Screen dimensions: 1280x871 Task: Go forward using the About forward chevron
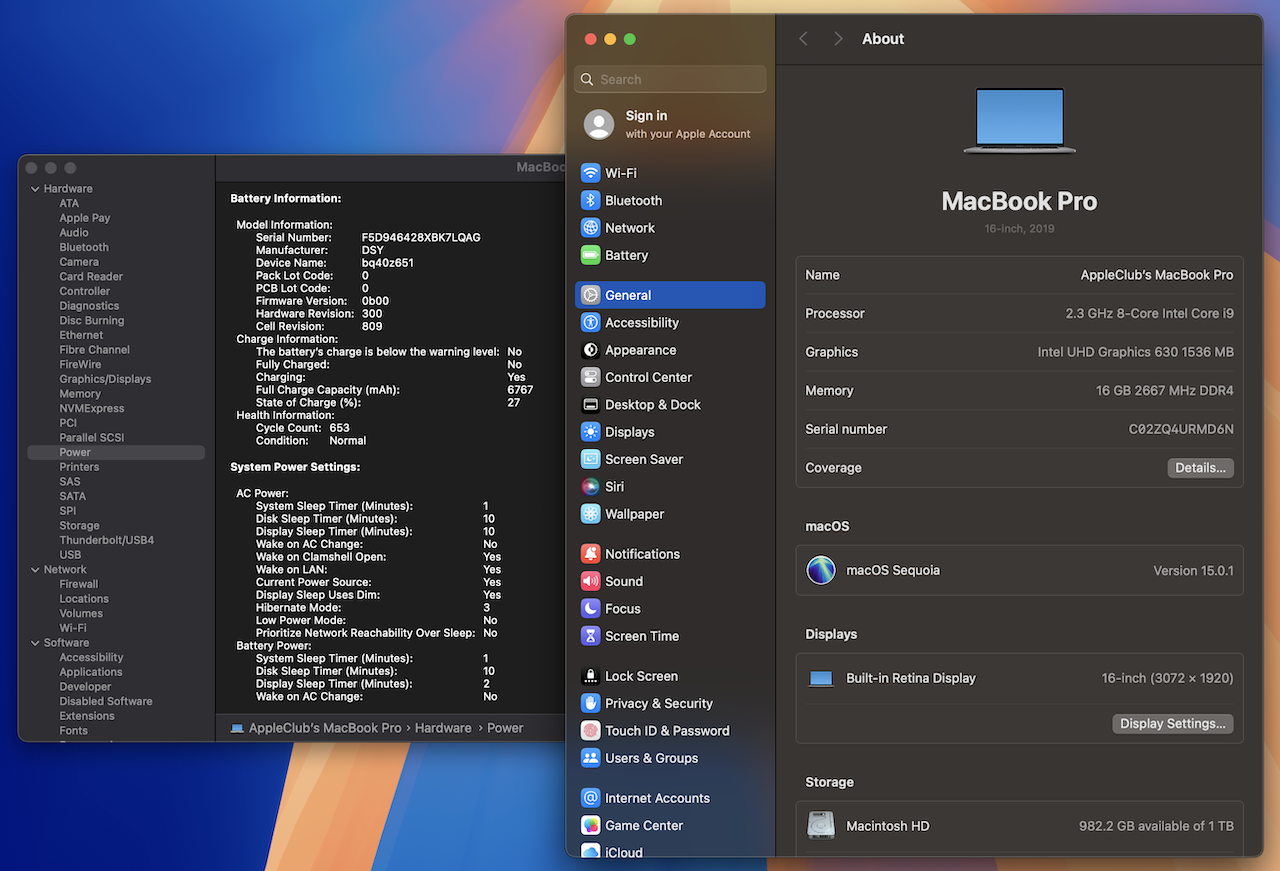[x=838, y=38]
